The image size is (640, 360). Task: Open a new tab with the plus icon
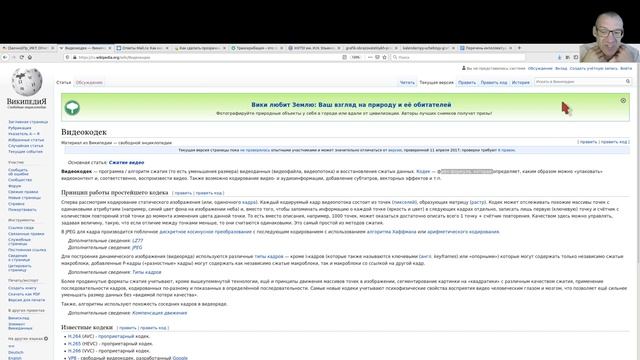(x=519, y=48)
